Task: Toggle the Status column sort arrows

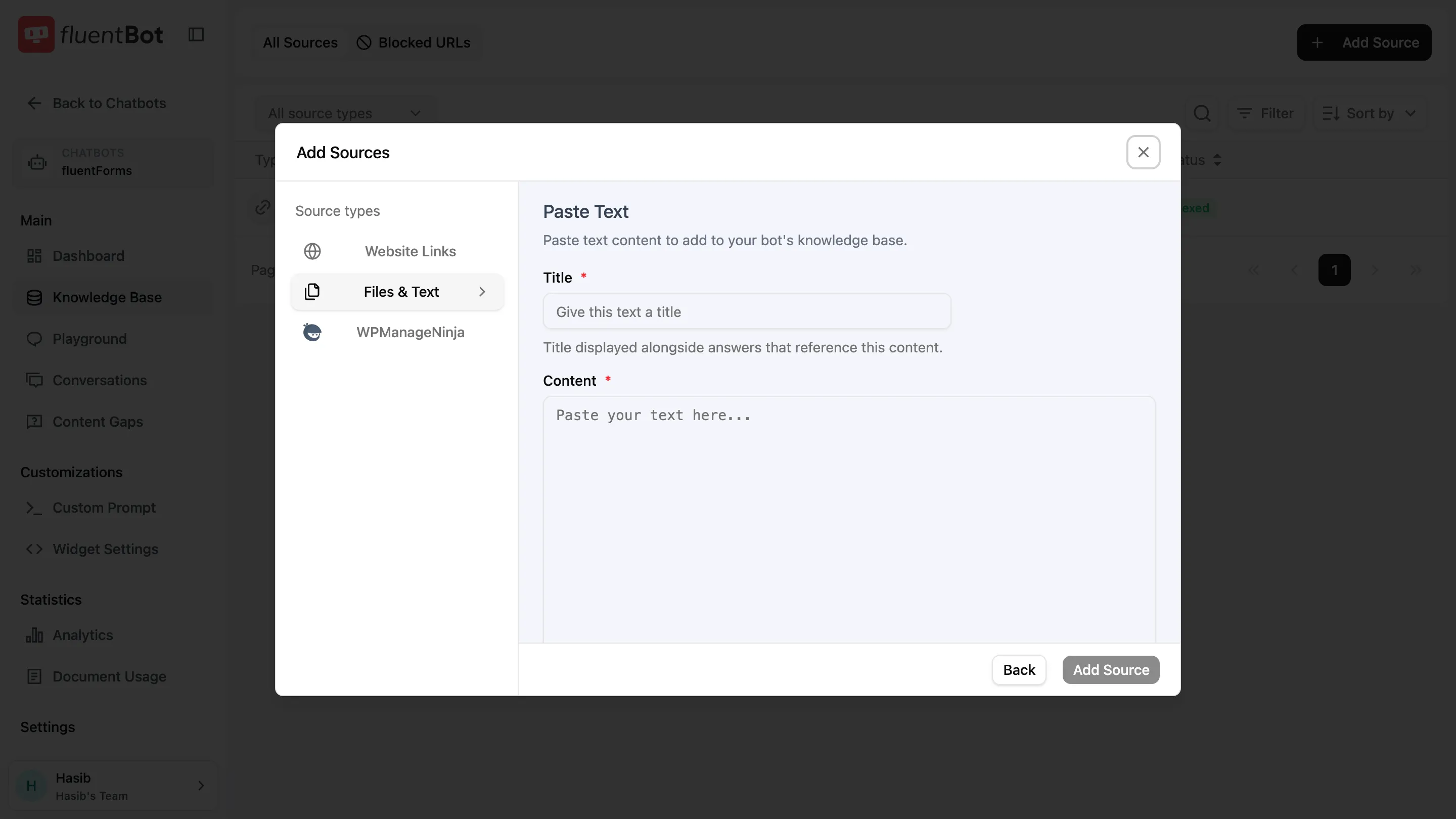Action: pos(1217,161)
